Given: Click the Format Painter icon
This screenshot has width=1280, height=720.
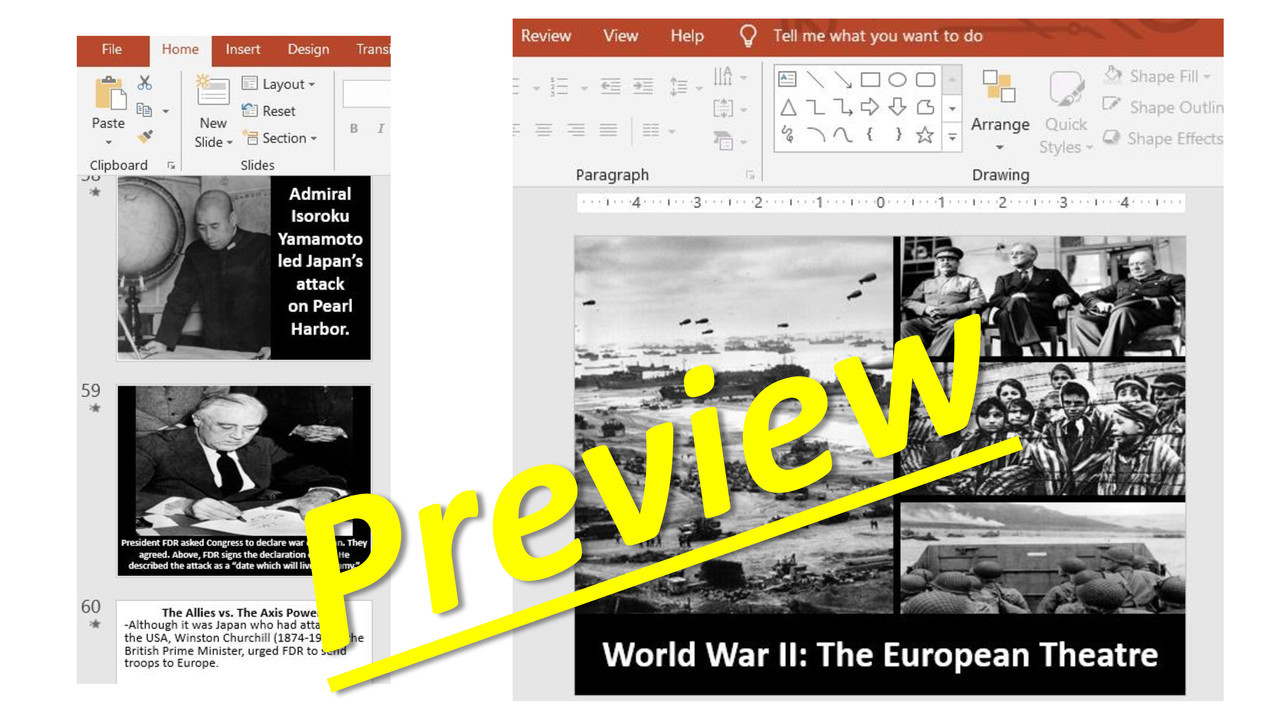Looking at the screenshot, I should coord(146,136).
